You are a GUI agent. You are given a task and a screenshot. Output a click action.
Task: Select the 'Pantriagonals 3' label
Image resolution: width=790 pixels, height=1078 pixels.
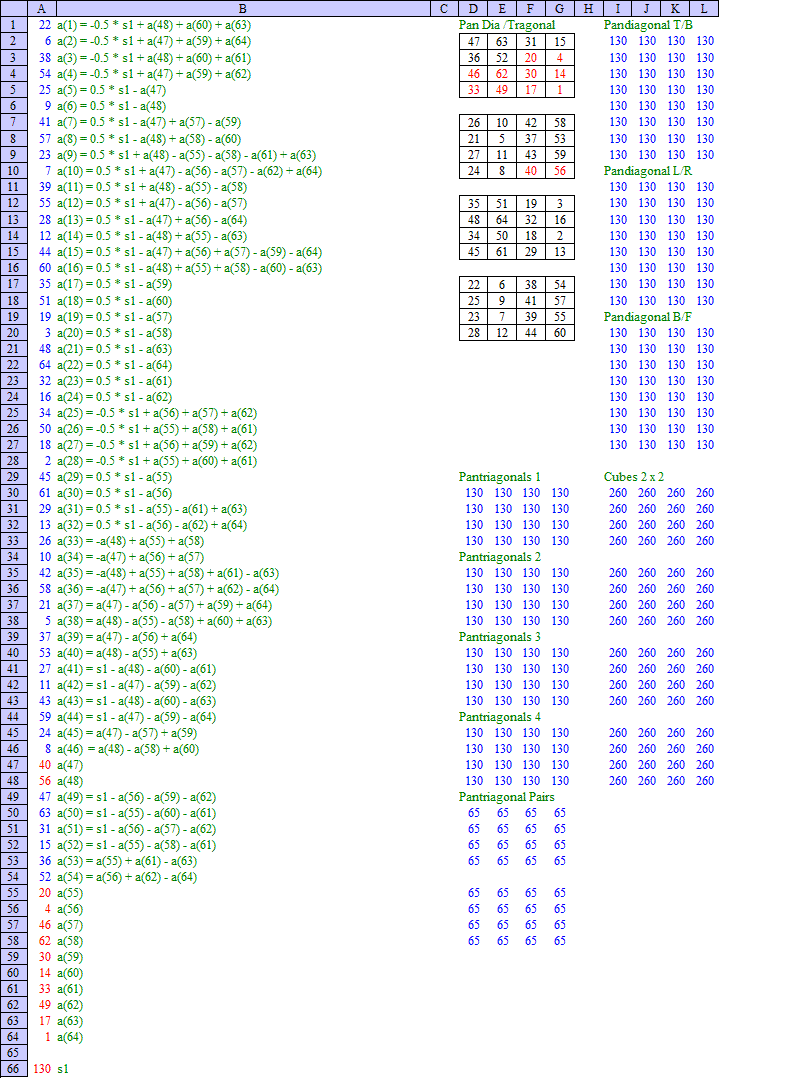tap(500, 637)
